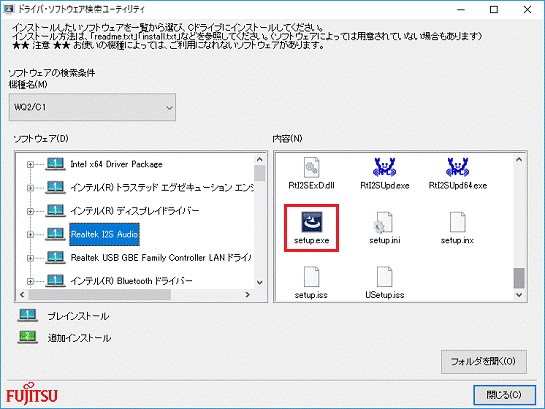The width and height of the screenshot is (545, 409).
Task: Close the window with the X button
Action: 527,9
